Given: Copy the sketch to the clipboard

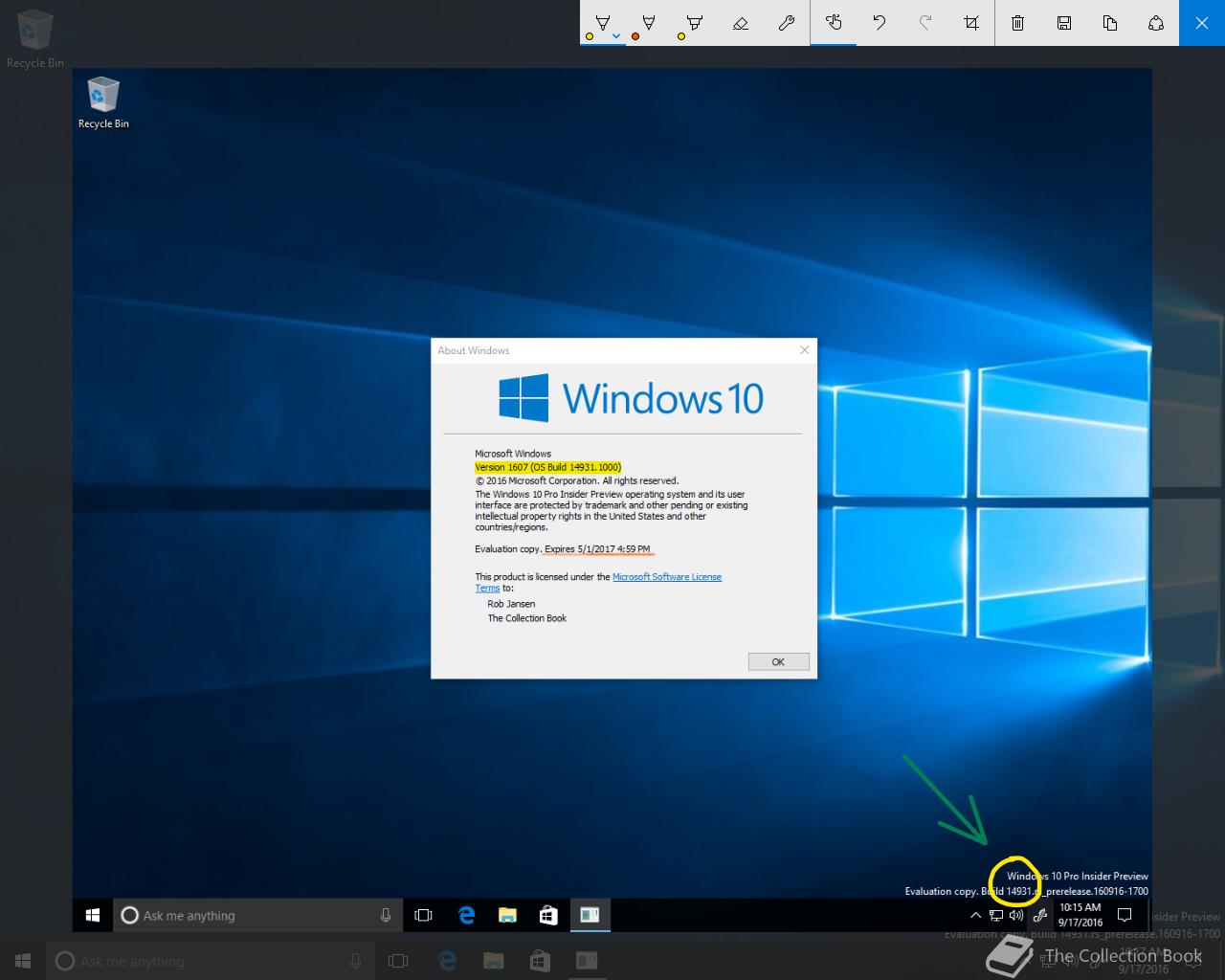Looking at the screenshot, I should (1109, 22).
